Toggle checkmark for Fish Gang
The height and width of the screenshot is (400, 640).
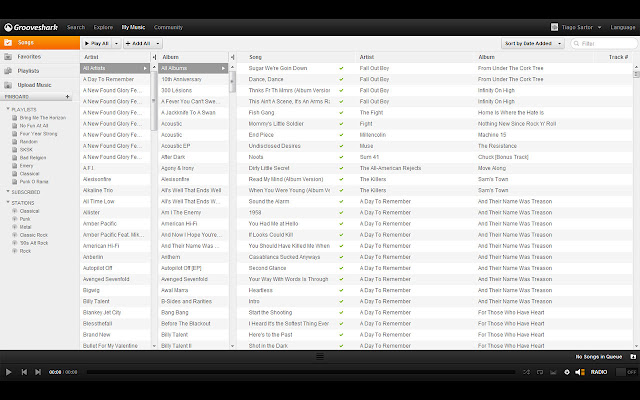click(x=341, y=113)
